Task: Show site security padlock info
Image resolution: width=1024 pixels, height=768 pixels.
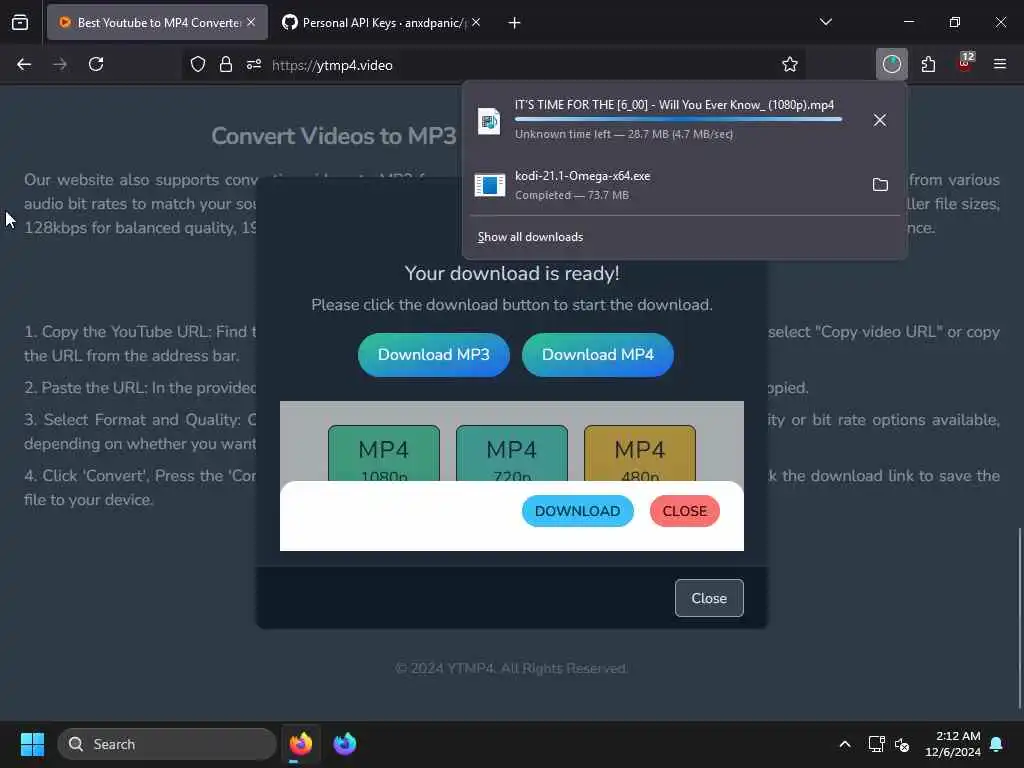Action: tap(226, 65)
